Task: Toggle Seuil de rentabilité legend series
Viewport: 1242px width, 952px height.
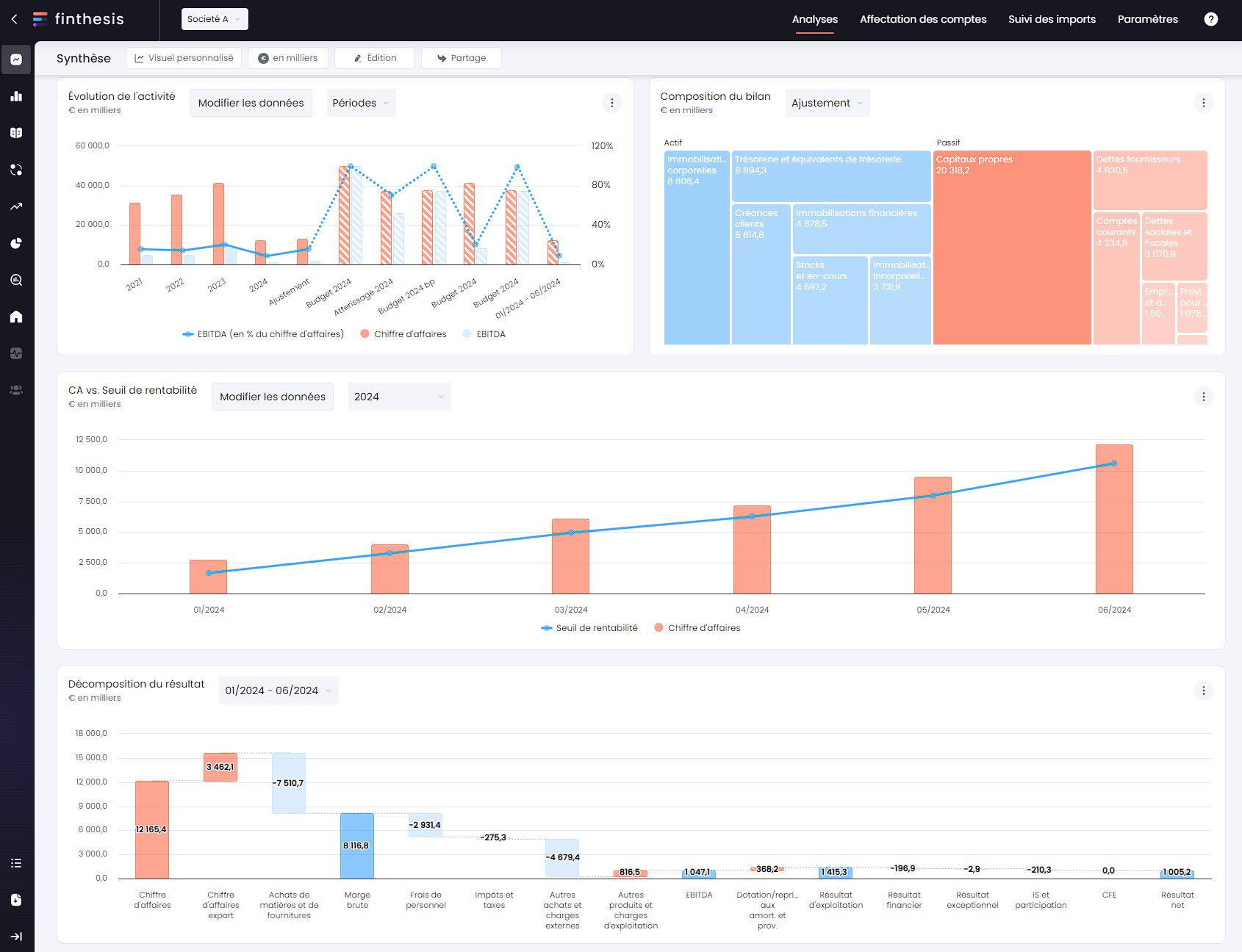Action: click(x=589, y=628)
